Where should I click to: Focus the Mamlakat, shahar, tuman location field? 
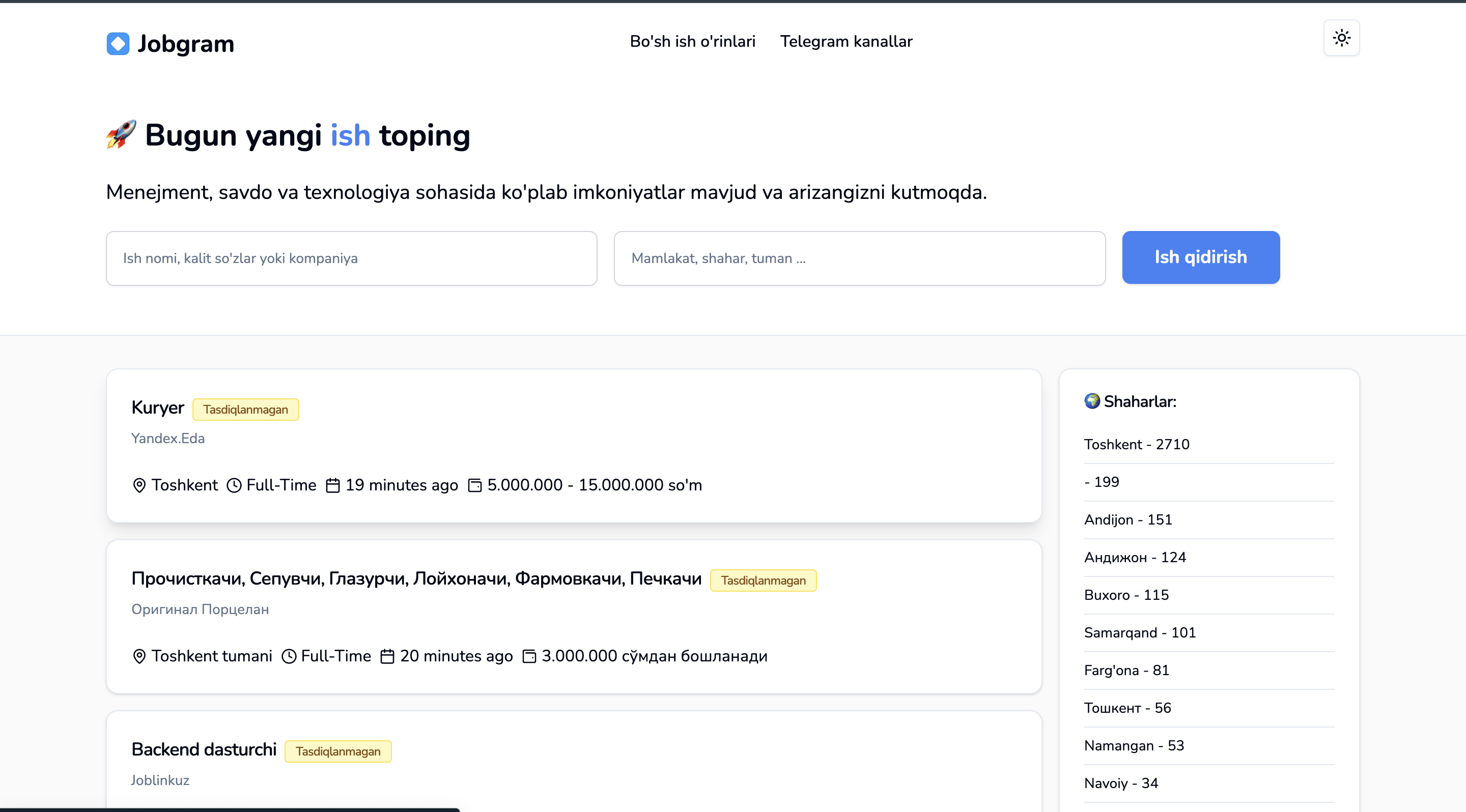[859, 258]
